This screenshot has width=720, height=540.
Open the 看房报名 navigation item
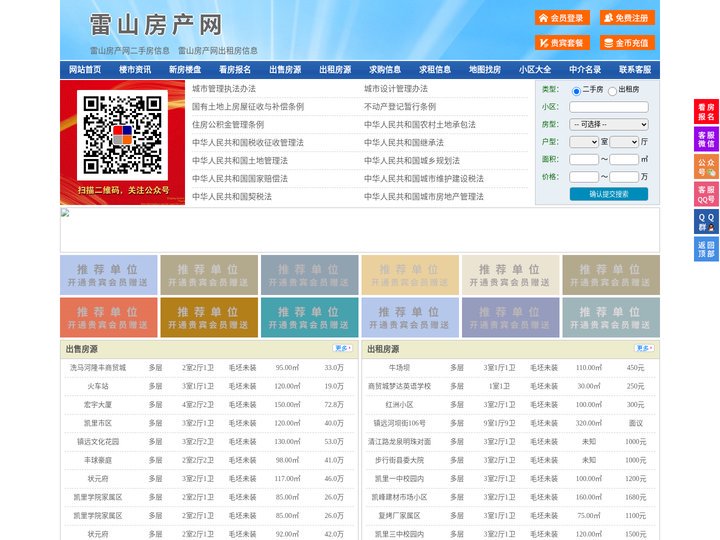coord(235,70)
